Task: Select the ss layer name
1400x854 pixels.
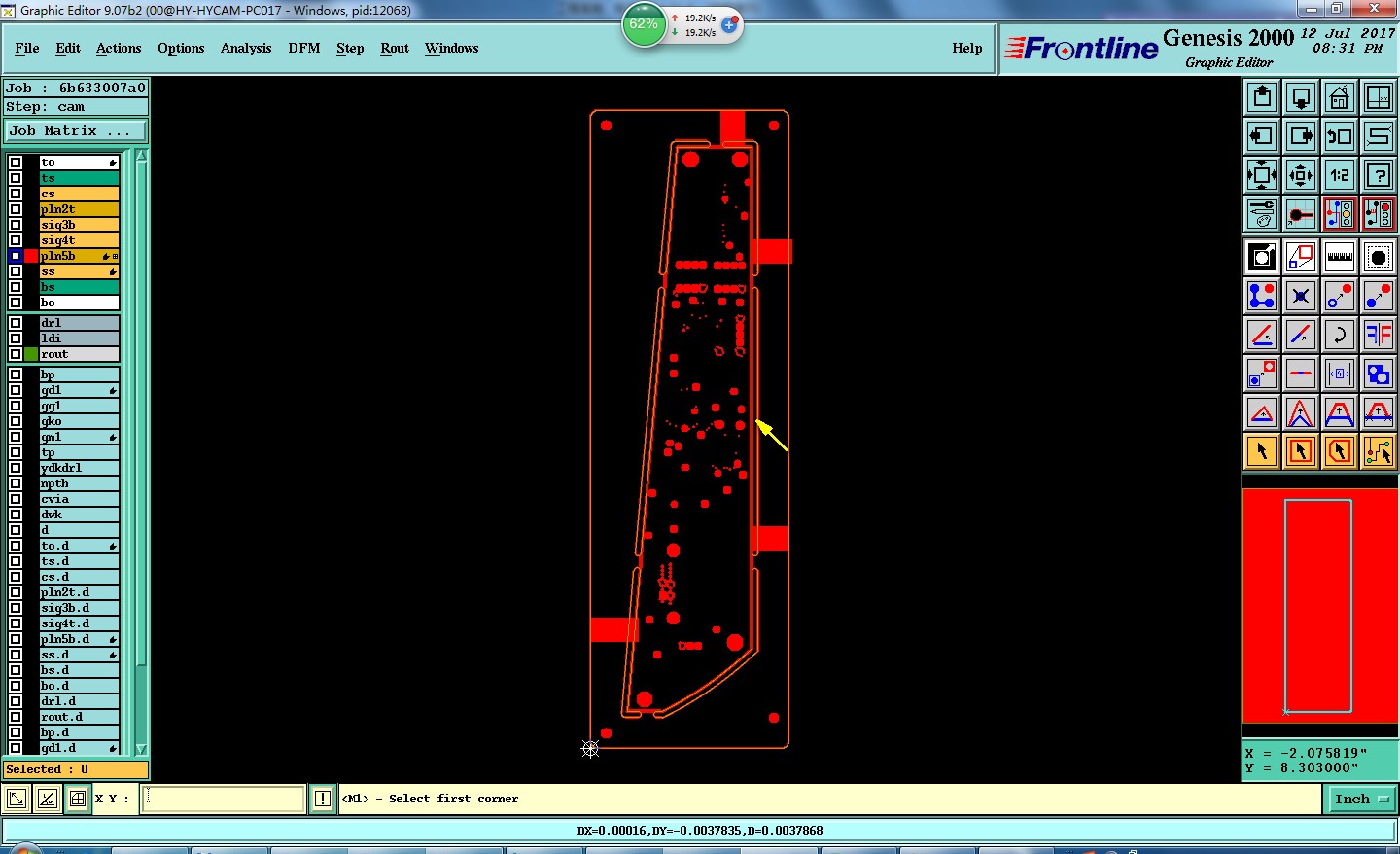Action: (79, 271)
